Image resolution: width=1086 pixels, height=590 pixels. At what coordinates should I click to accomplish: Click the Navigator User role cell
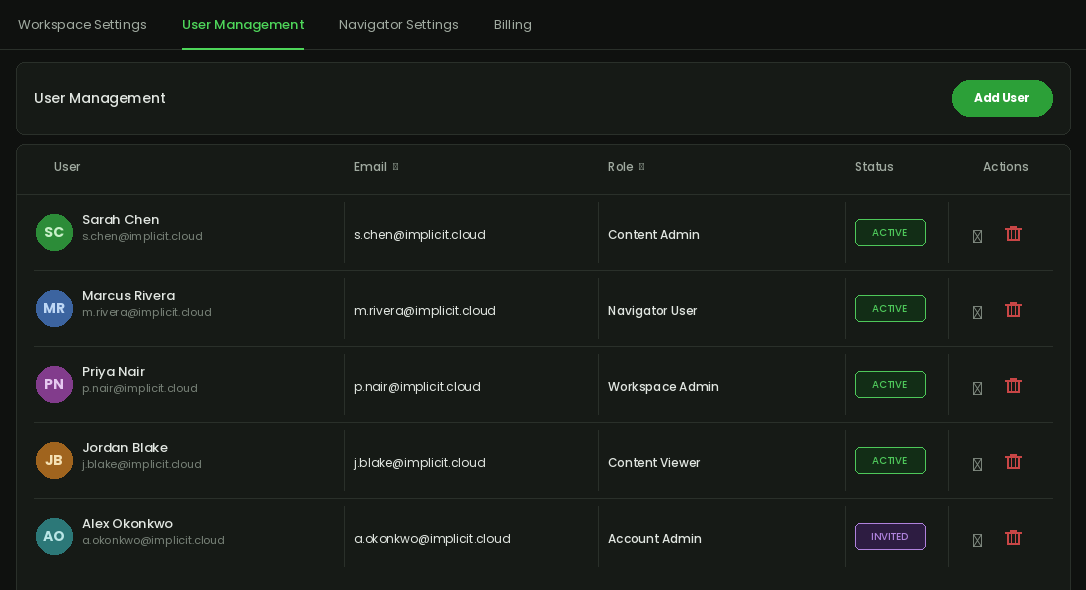click(x=652, y=311)
